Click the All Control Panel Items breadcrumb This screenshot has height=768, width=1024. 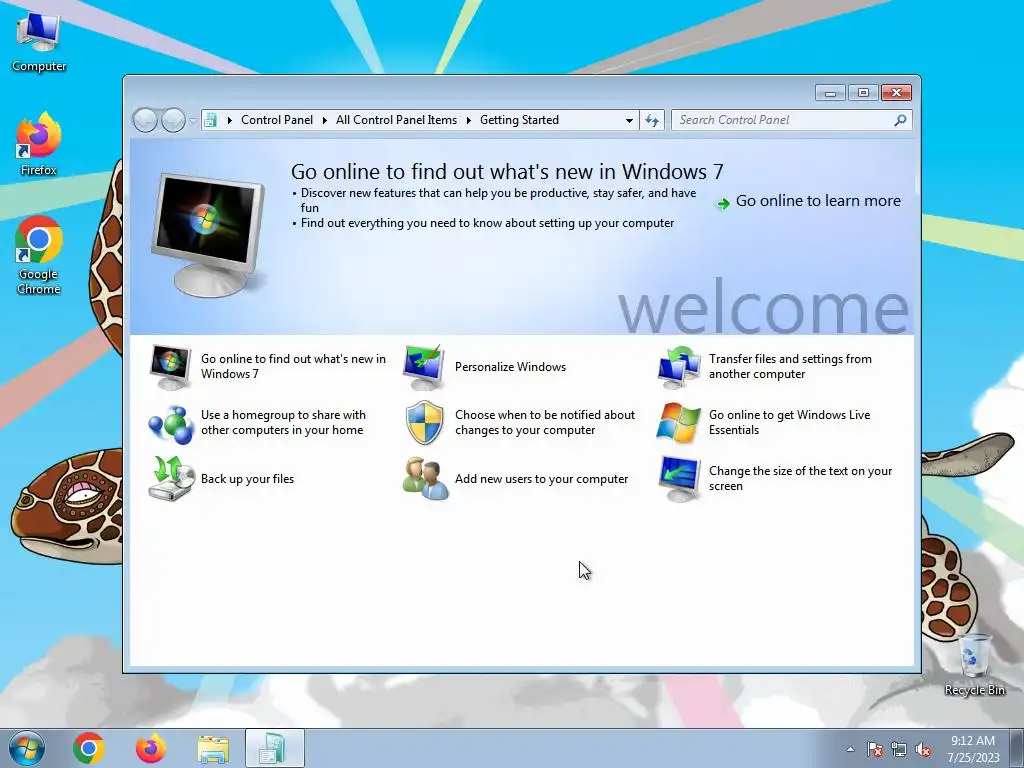[396, 120]
